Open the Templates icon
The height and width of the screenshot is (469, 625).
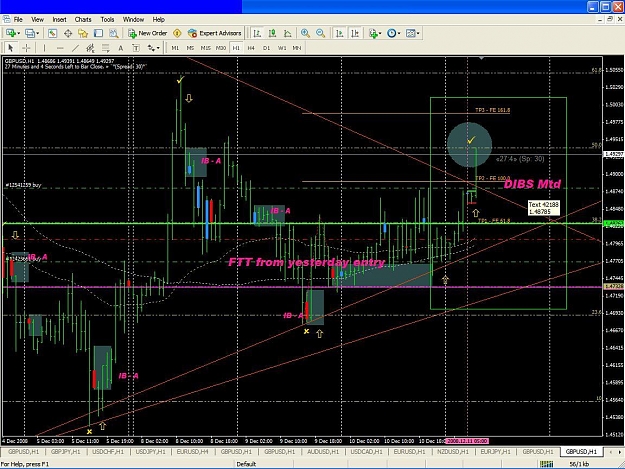pyautogui.click(x=411, y=33)
